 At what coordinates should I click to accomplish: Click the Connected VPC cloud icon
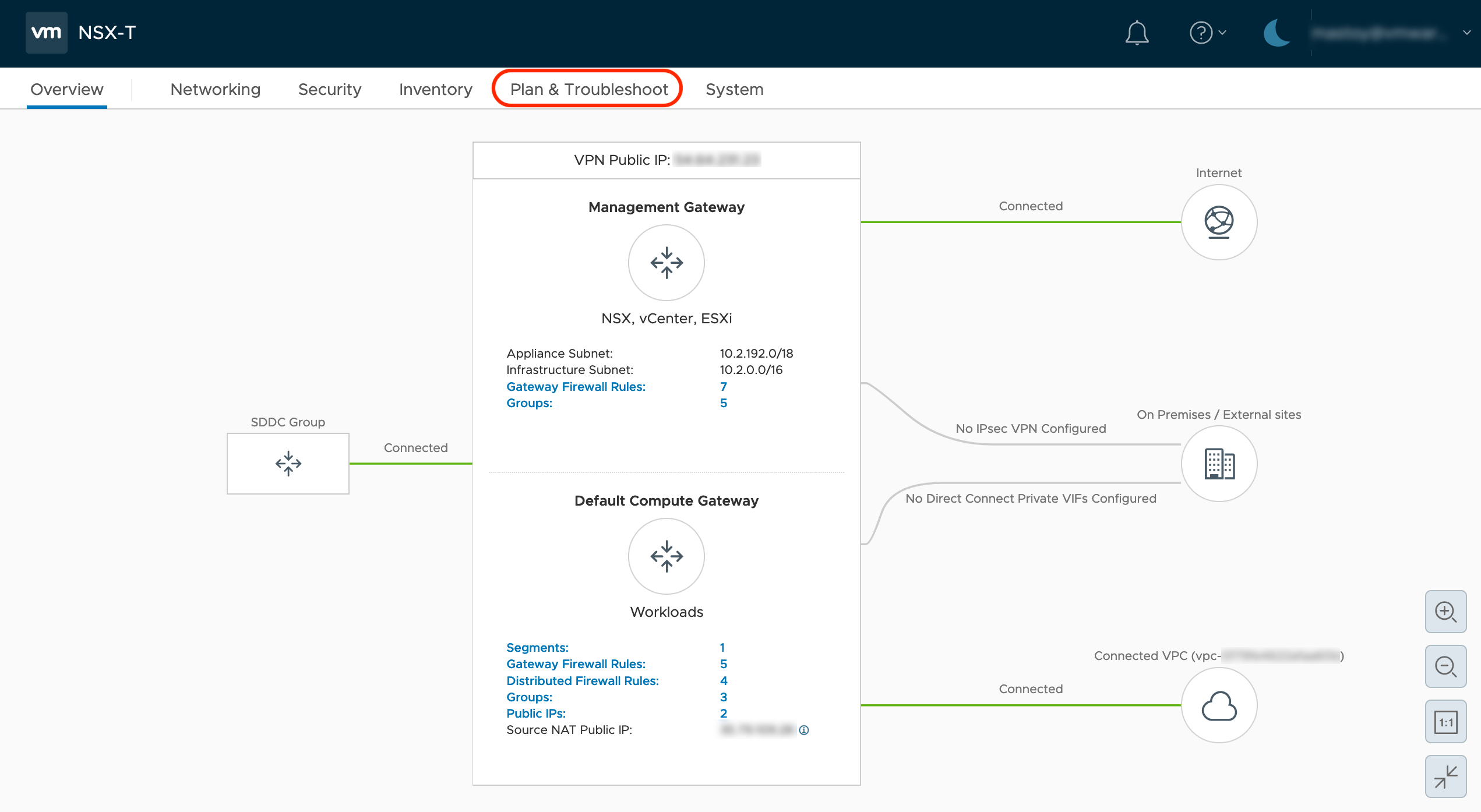tap(1219, 705)
